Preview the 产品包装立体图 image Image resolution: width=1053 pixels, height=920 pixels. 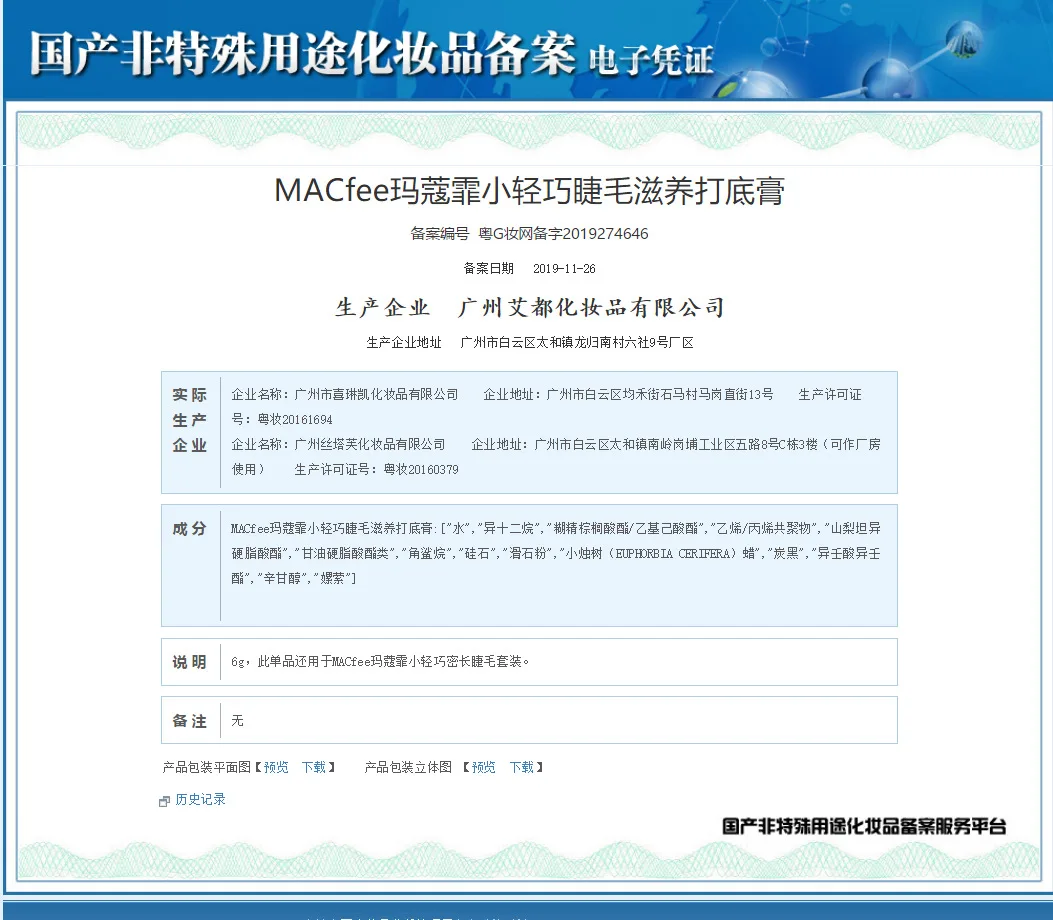click(x=484, y=767)
